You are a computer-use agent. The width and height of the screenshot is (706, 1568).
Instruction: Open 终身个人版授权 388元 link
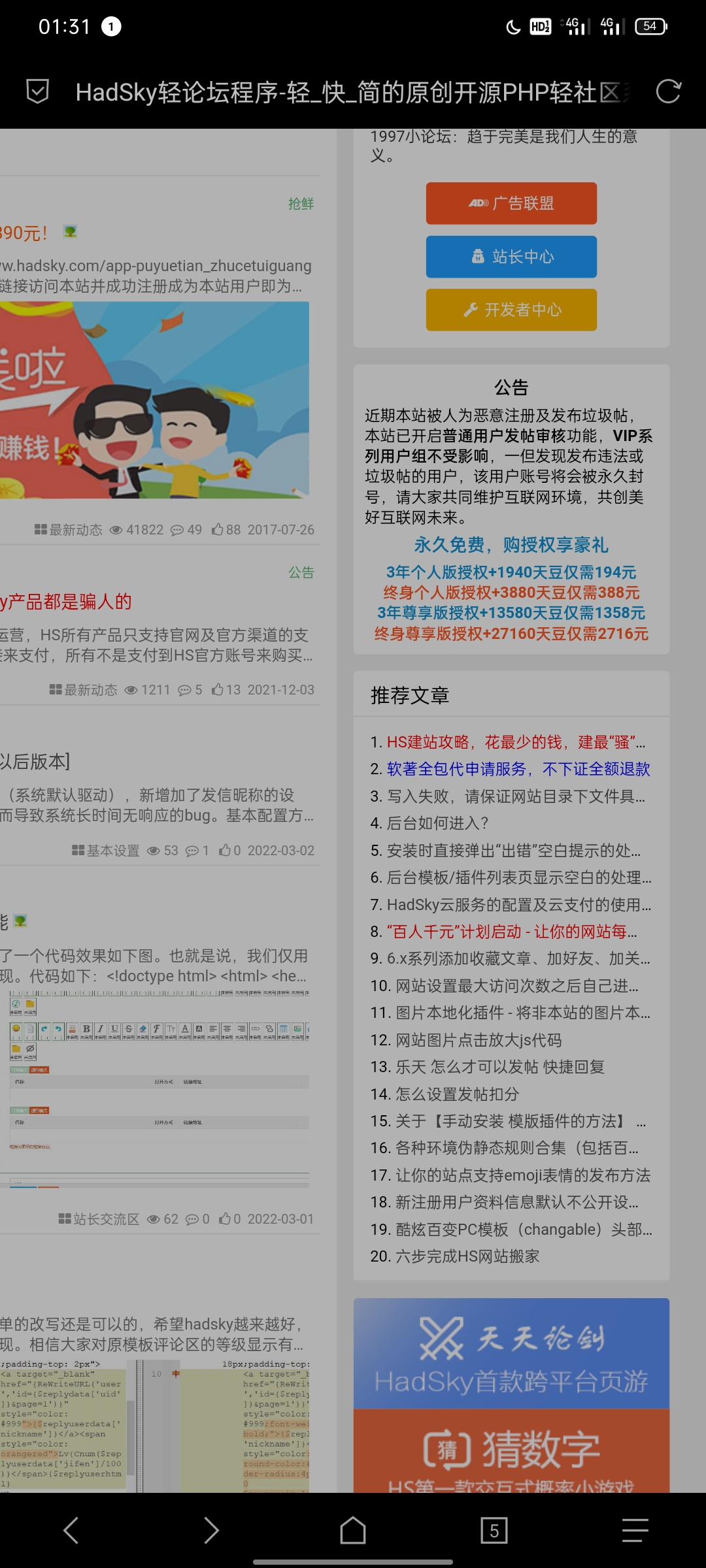tap(511, 593)
